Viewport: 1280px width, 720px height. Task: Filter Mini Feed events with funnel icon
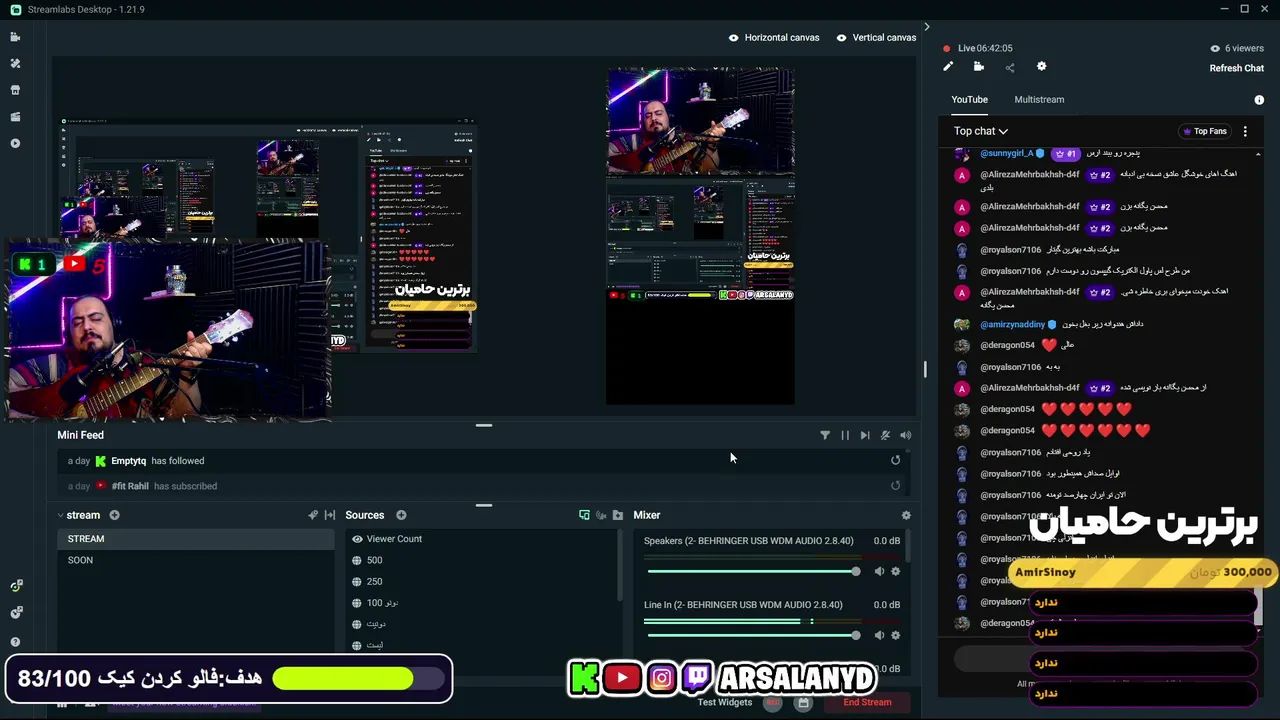[x=825, y=435]
